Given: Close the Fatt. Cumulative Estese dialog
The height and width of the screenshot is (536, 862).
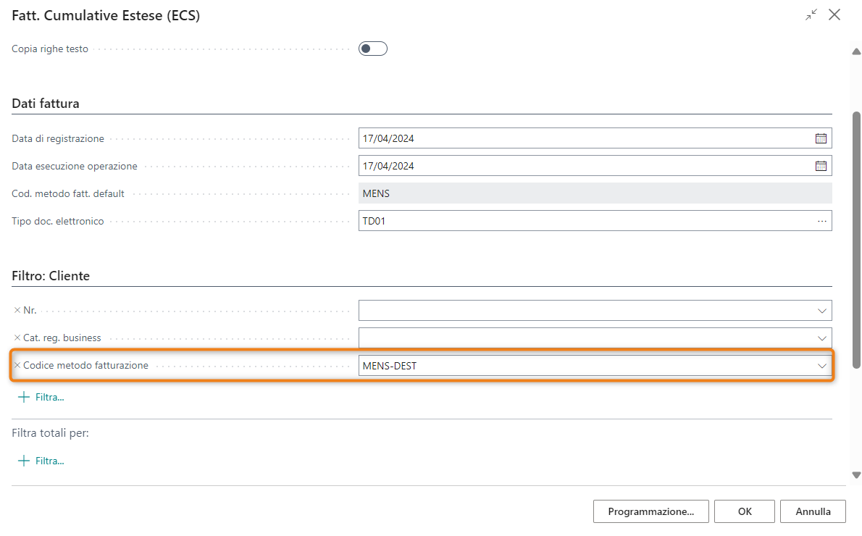Looking at the screenshot, I should click(x=835, y=15).
